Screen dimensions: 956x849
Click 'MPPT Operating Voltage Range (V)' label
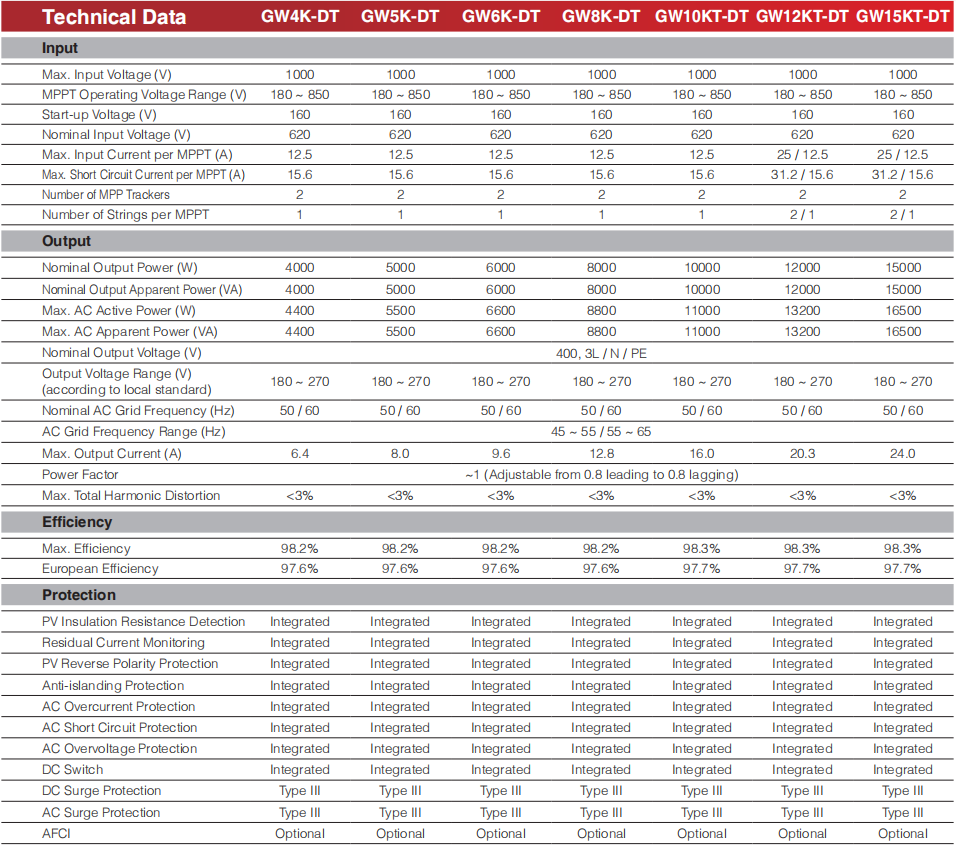[144, 95]
